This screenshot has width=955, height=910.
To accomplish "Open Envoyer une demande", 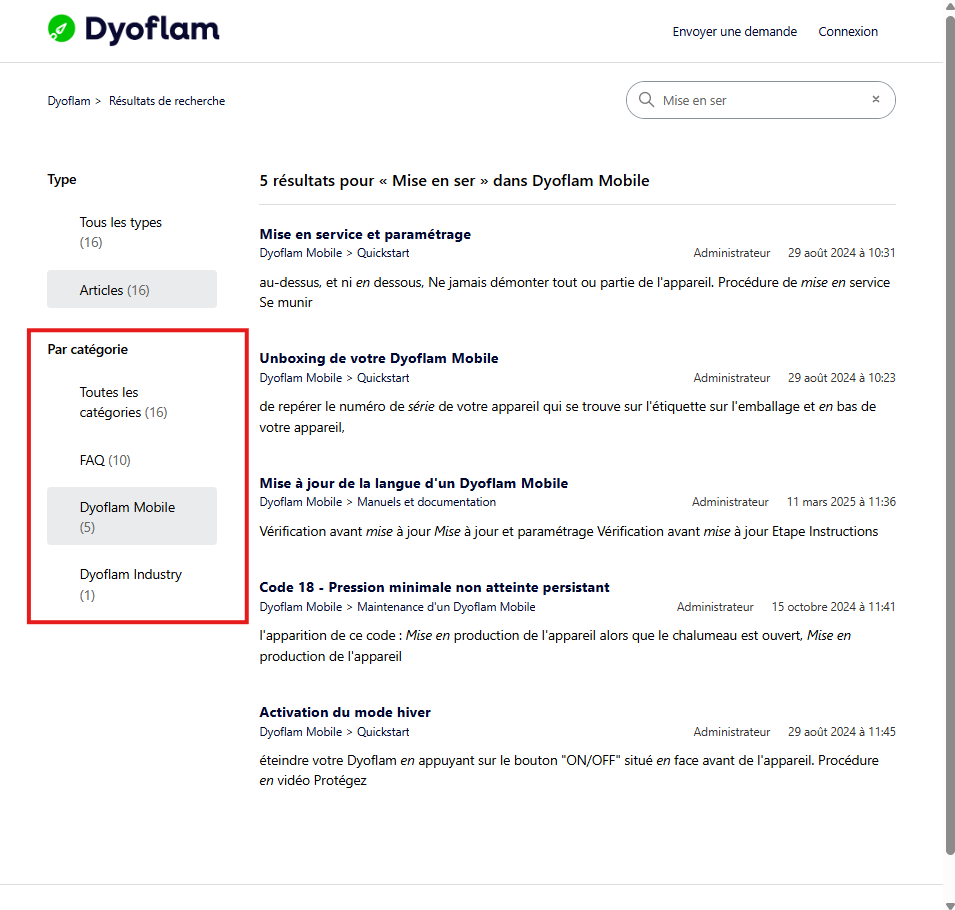I will pyautogui.click(x=735, y=32).
